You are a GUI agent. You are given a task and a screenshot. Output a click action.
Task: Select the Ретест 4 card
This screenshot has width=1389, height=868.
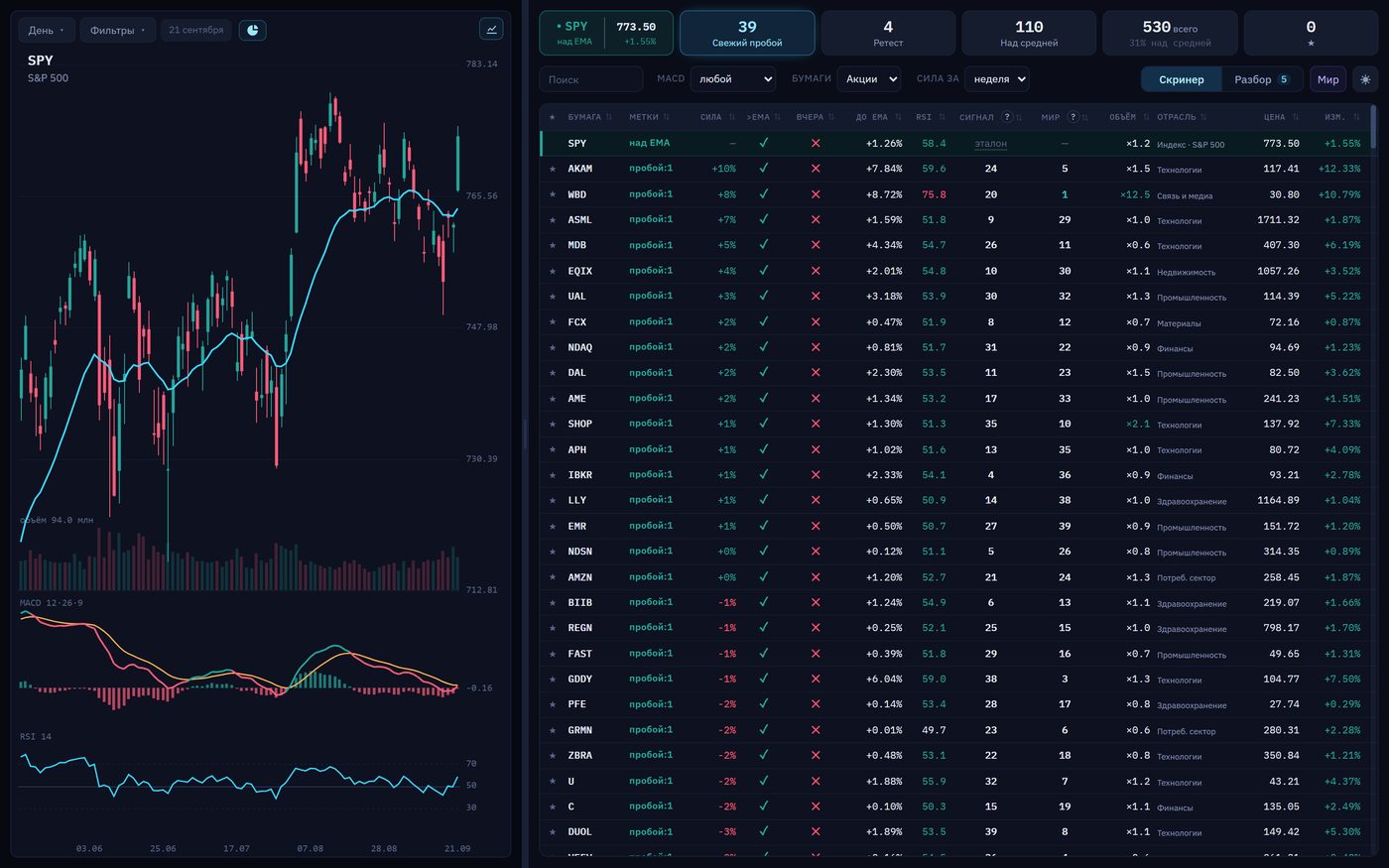(x=888, y=33)
